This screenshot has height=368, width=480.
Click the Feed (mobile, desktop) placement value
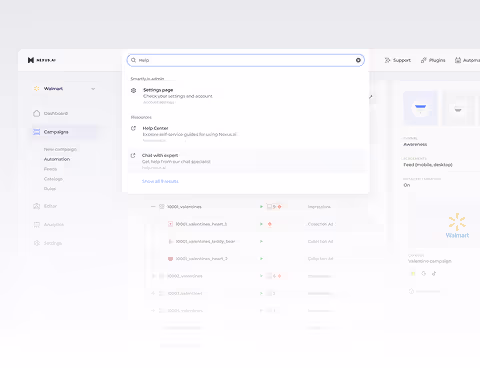click(x=428, y=165)
